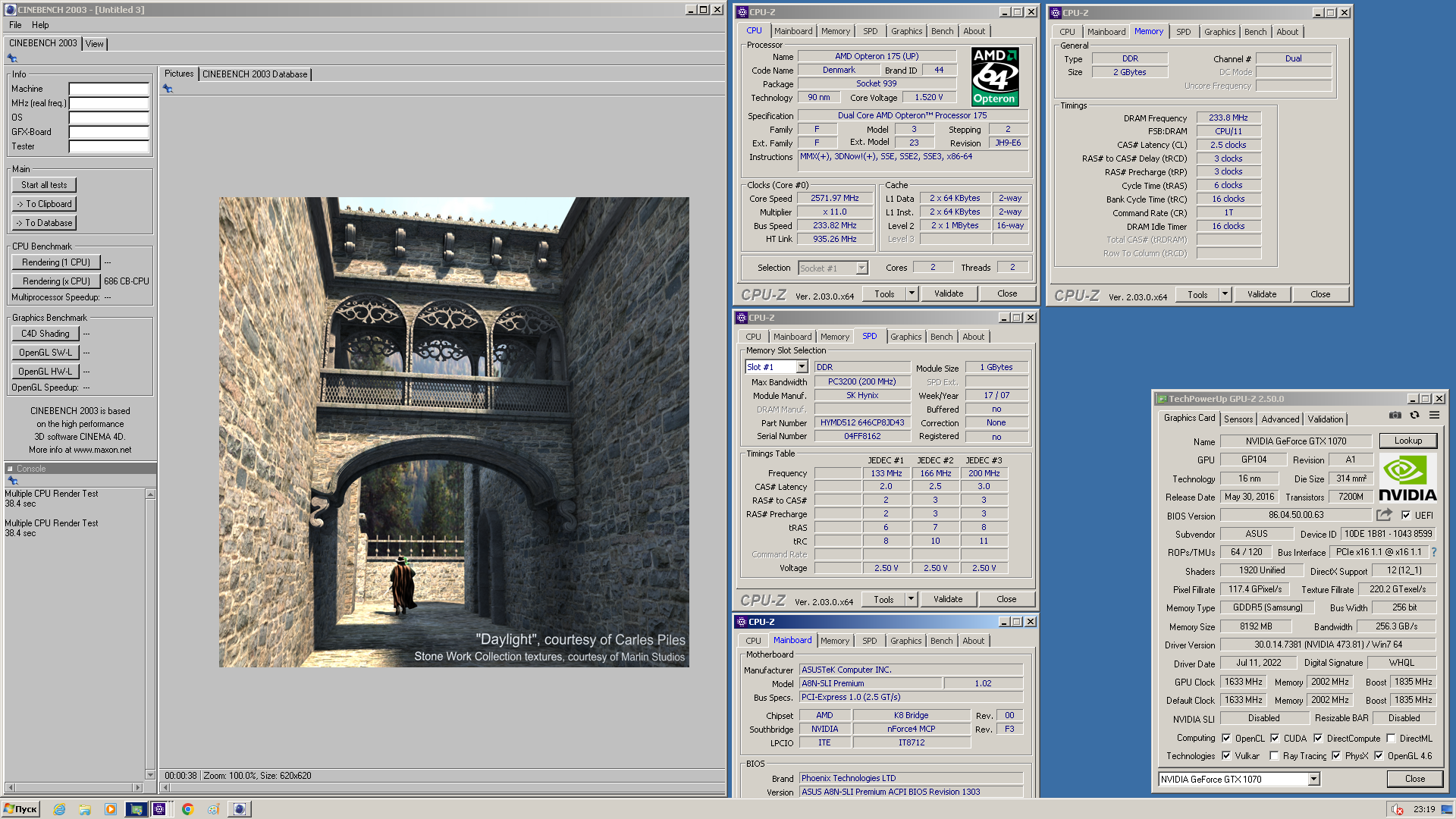Open the Paint icon on the taskbar
Viewport: 1456px width, 819px height.
point(213,809)
